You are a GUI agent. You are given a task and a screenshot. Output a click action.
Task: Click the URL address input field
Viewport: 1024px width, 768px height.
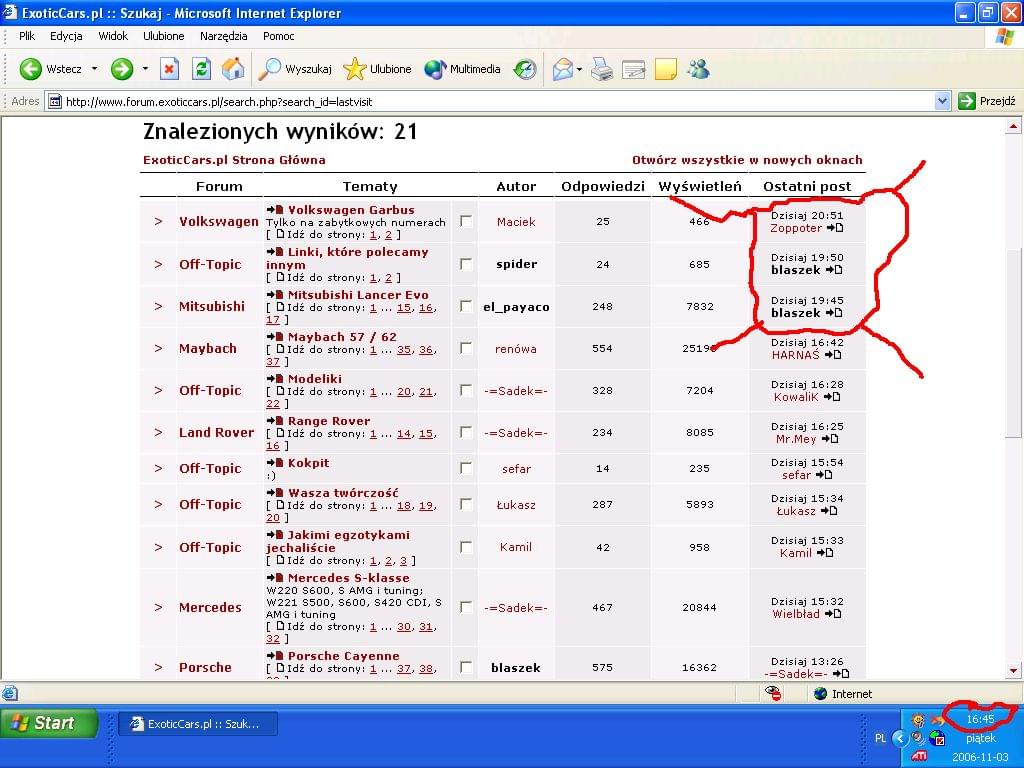pyautogui.click(x=500, y=101)
